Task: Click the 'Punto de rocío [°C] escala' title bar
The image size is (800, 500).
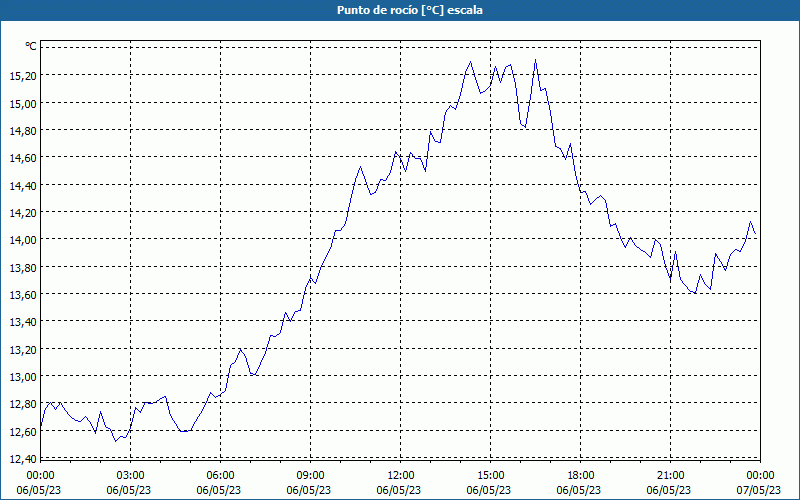Action: [400, 10]
